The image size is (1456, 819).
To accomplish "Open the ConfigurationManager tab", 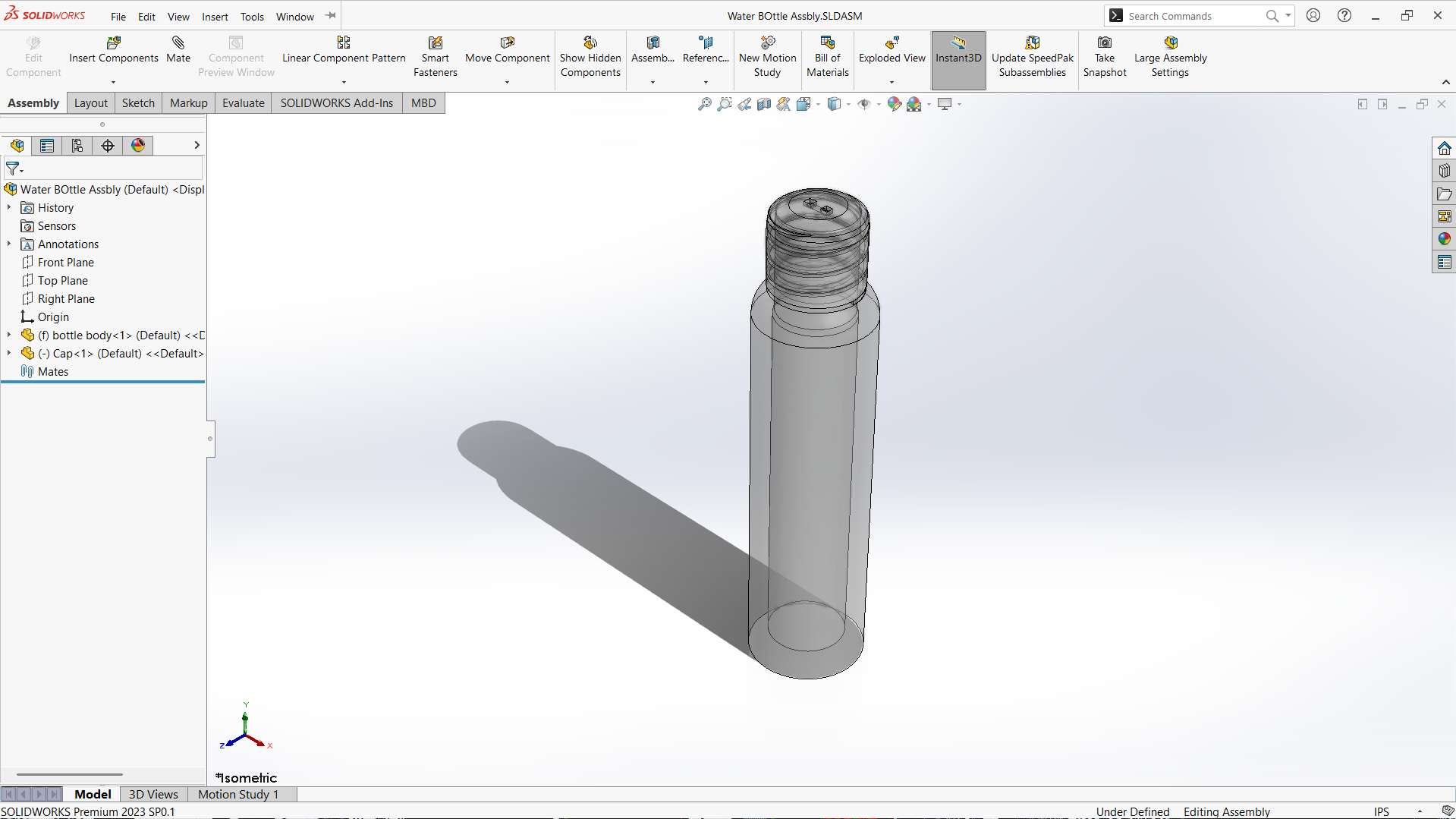I will pyautogui.click(x=77, y=146).
